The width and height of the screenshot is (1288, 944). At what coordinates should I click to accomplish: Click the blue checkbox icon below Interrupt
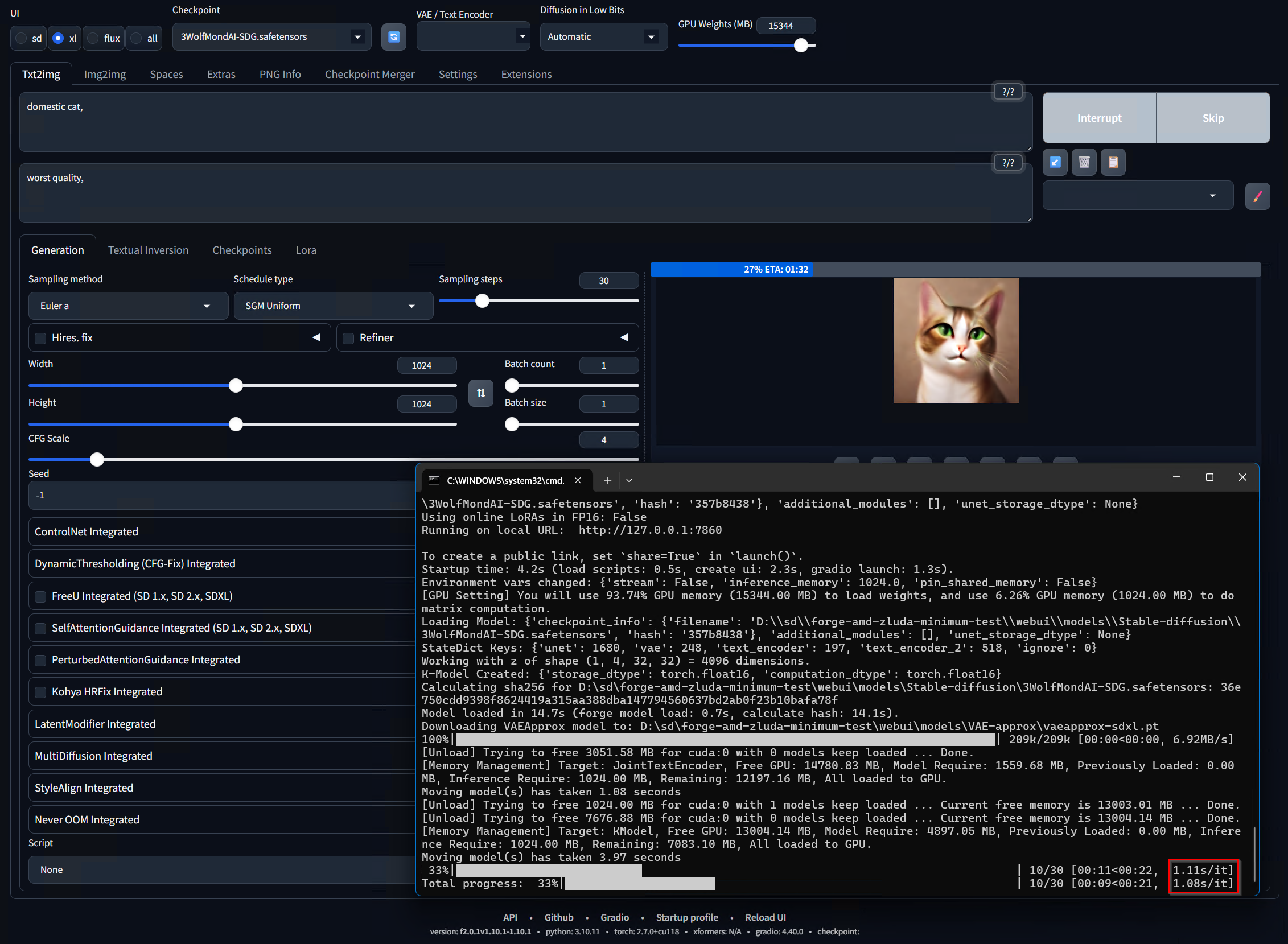[1055, 162]
